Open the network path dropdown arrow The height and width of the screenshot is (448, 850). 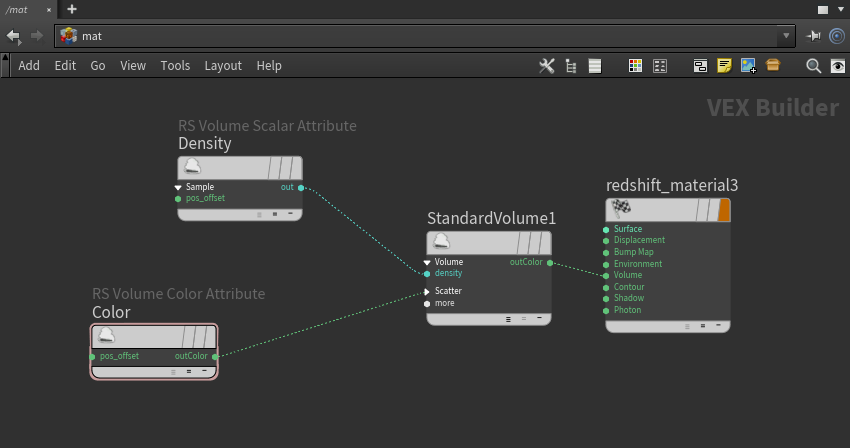[x=786, y=36]
